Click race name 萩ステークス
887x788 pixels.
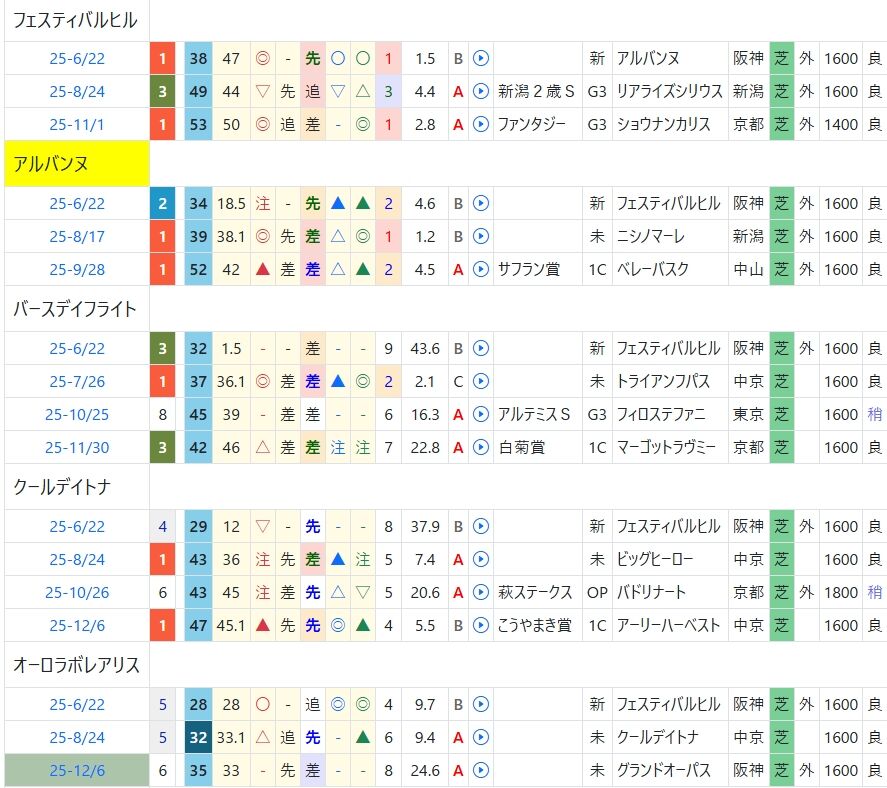pos(535,592)
